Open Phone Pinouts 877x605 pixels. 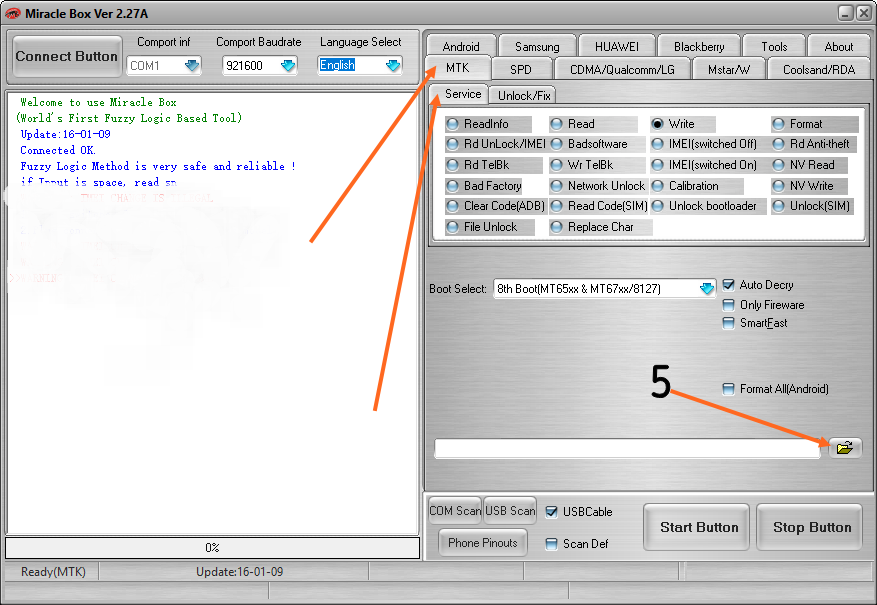click(x=483, y=543)
